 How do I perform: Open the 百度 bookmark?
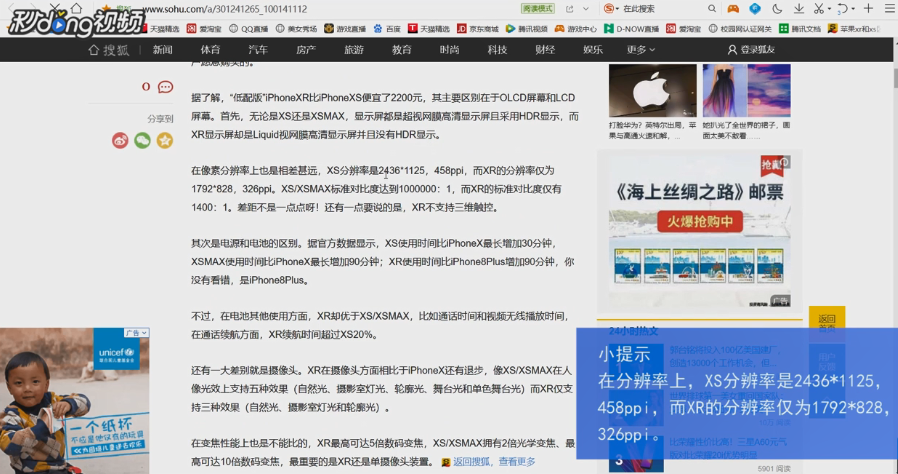[x=387, y=29]
